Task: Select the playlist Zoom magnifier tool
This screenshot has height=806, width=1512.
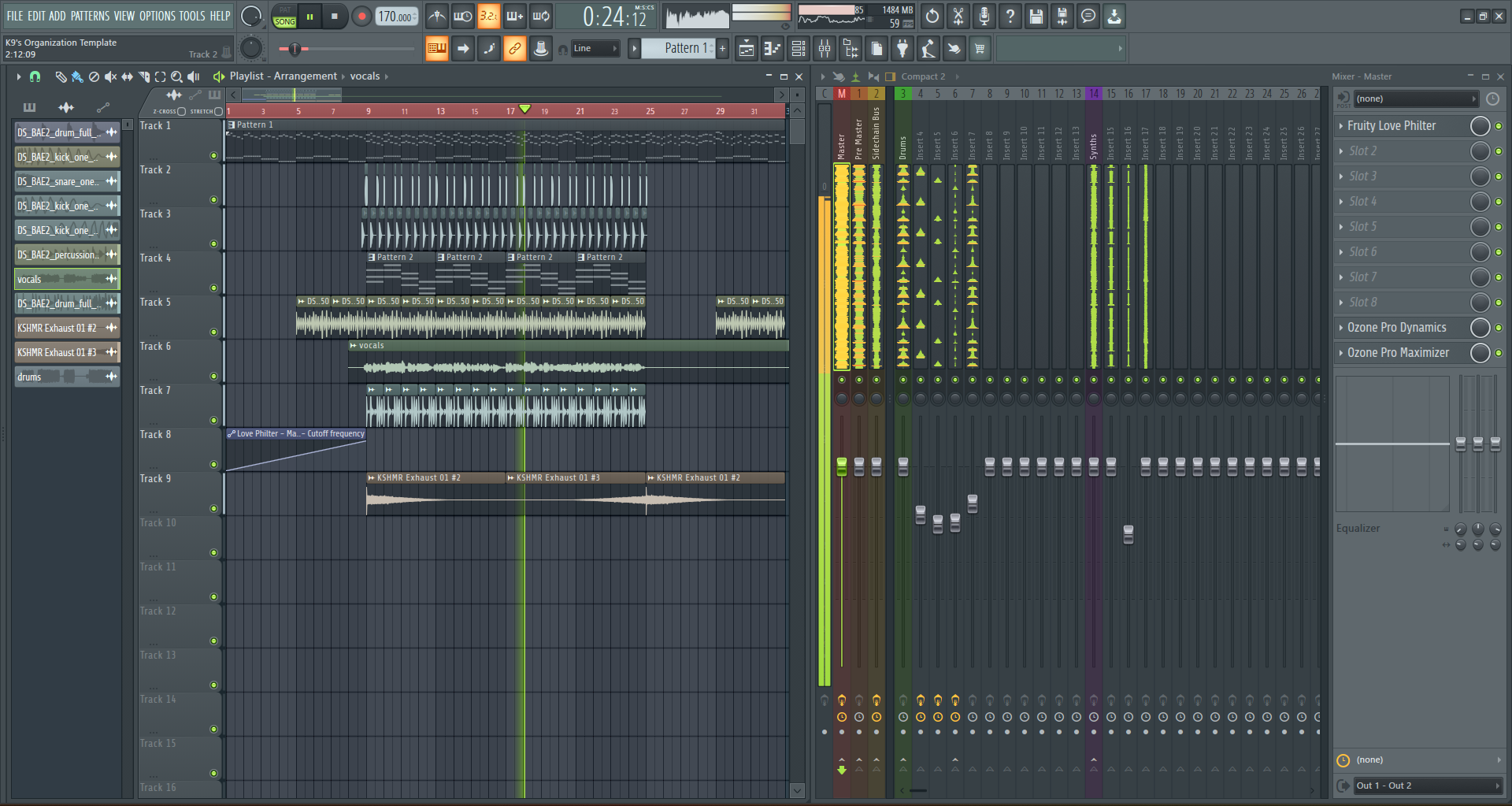Action: click(x=176, y=76)
